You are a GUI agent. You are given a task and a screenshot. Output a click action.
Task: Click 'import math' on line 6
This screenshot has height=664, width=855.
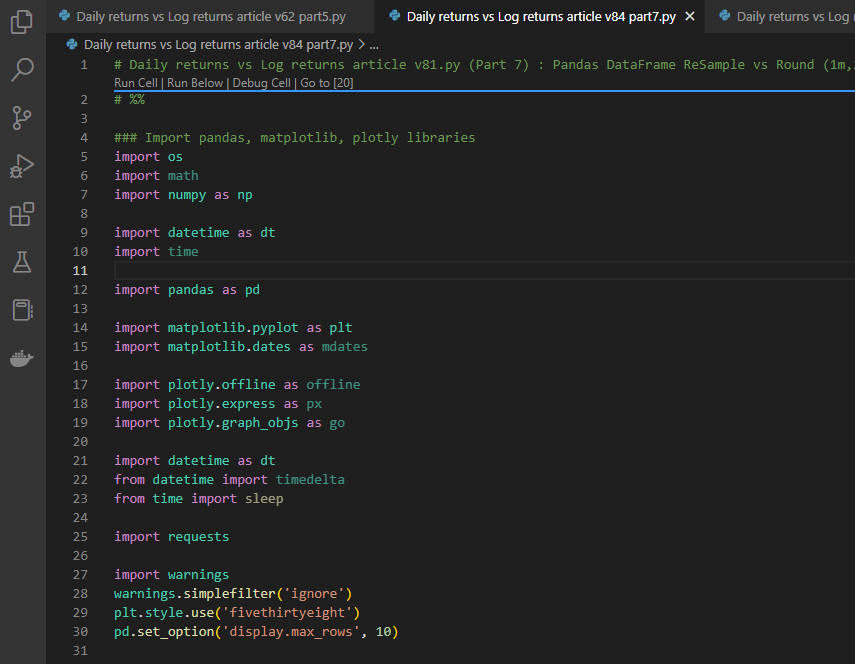(156, 176)
